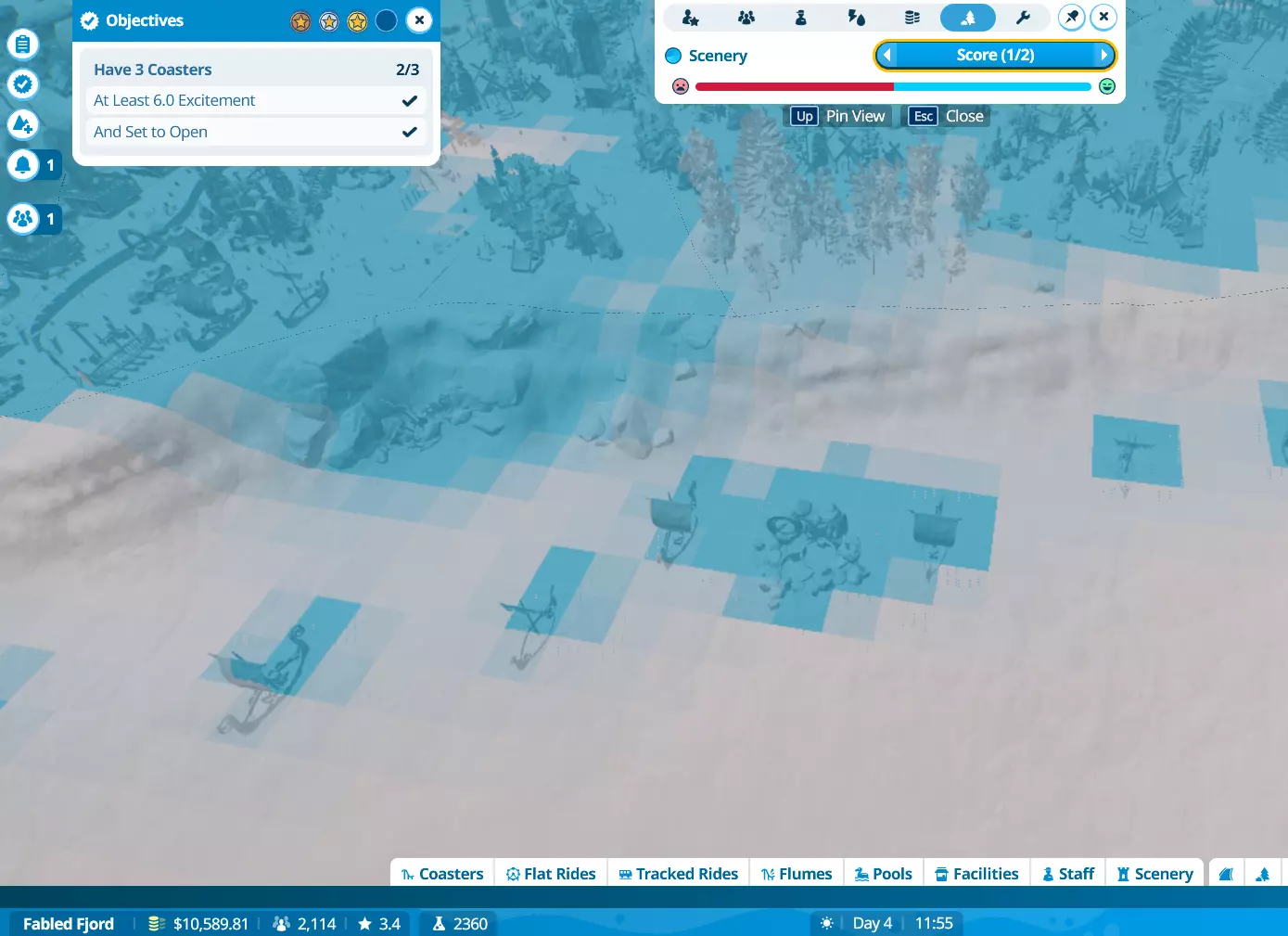Open the guests group sidebar icon
Screen dimensions: 1288x936
[22, 219]
